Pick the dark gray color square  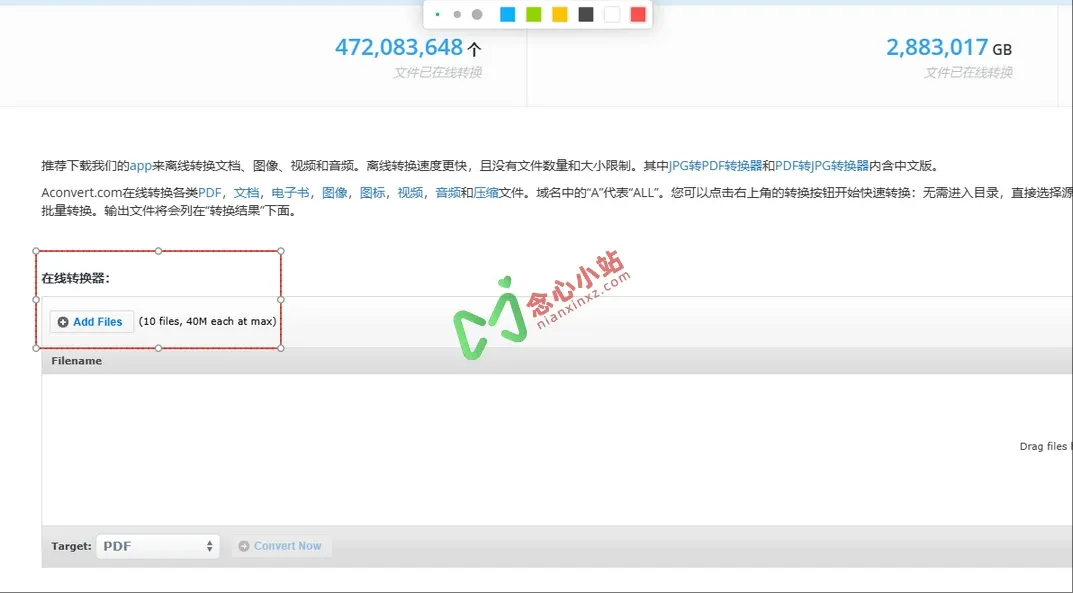click(x=585, y=15)
